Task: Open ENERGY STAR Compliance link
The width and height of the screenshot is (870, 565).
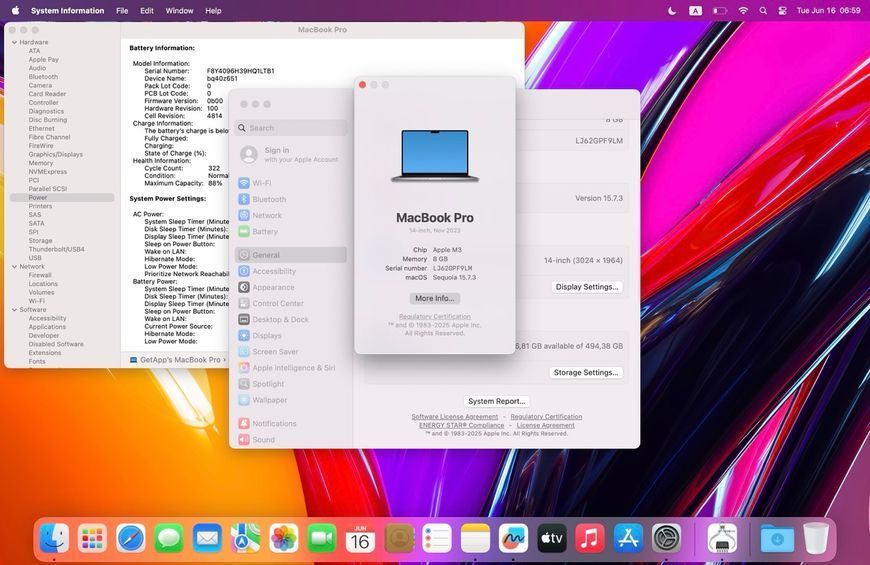Action: tap(461, 425)
